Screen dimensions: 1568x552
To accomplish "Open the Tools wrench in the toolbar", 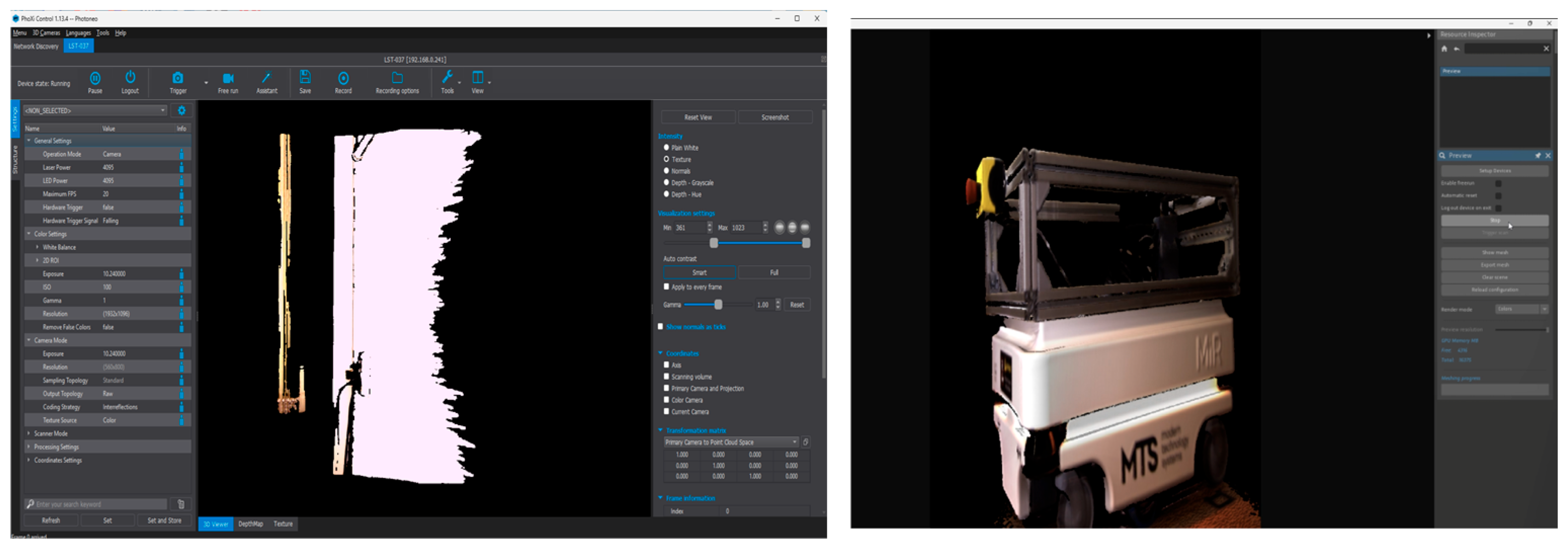I will click(447, 77).
